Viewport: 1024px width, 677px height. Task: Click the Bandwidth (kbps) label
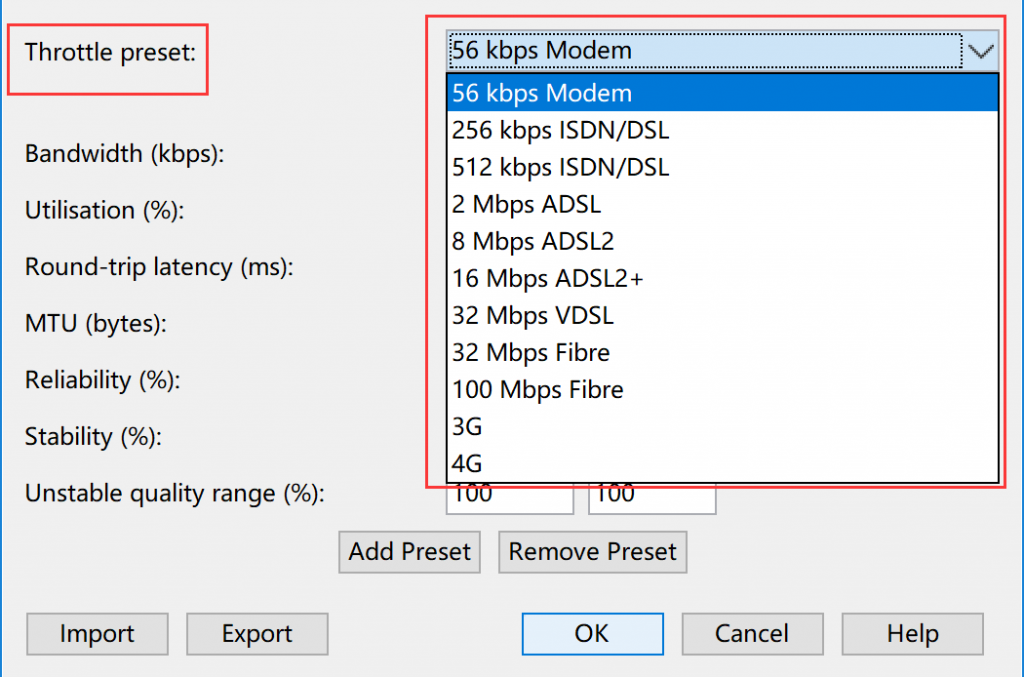(x=124, y=154)
